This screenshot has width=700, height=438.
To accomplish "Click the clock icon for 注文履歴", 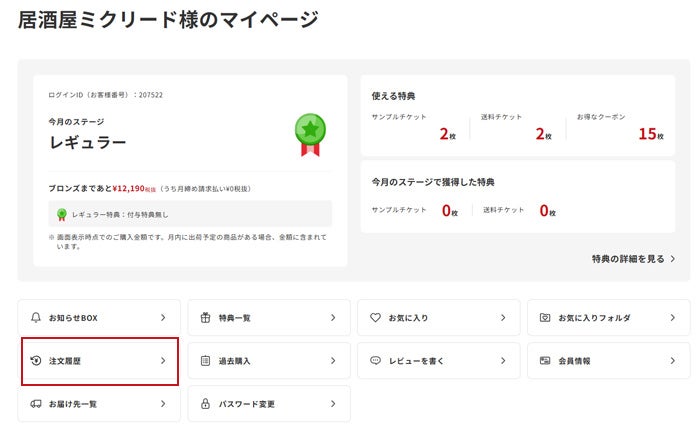I will pos(36,360).
